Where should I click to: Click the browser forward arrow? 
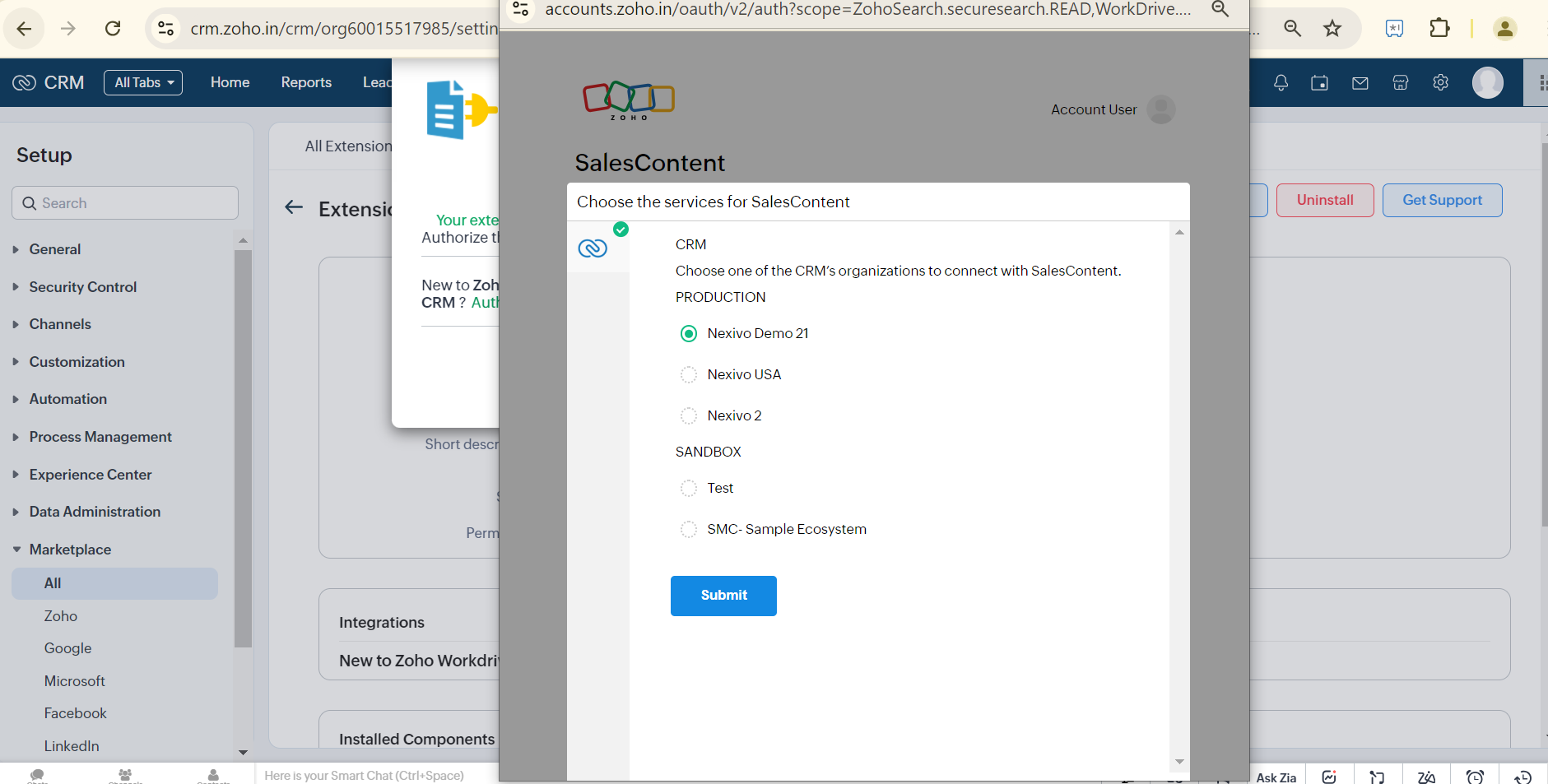click(x=68, y=29)
